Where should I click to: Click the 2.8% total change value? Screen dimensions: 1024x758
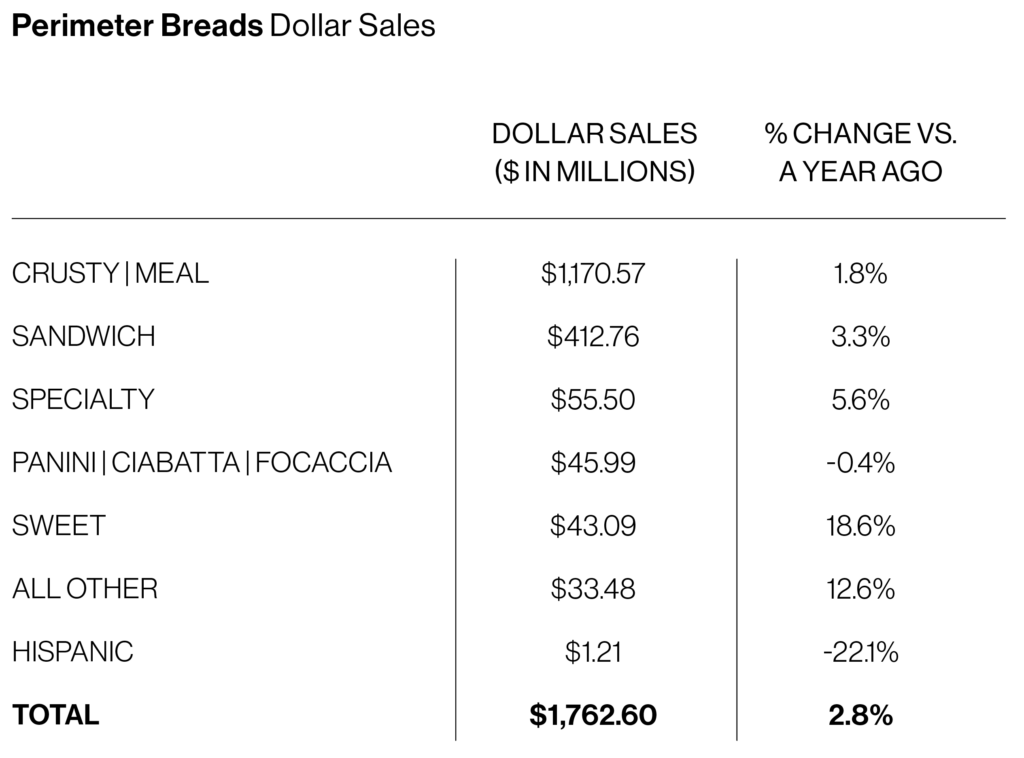point(860,715)
